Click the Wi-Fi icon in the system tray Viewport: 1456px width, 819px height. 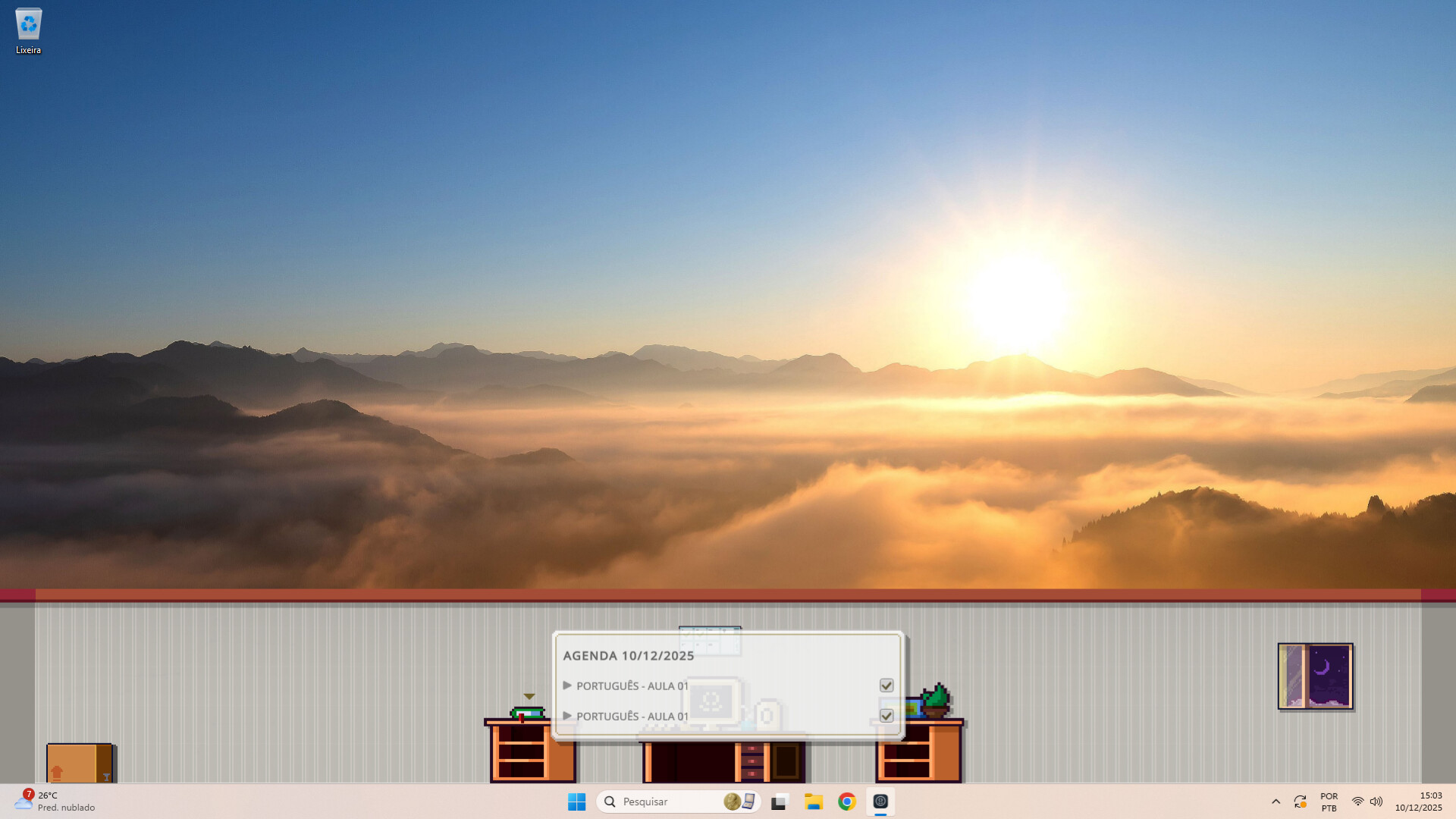[1357, 802]
